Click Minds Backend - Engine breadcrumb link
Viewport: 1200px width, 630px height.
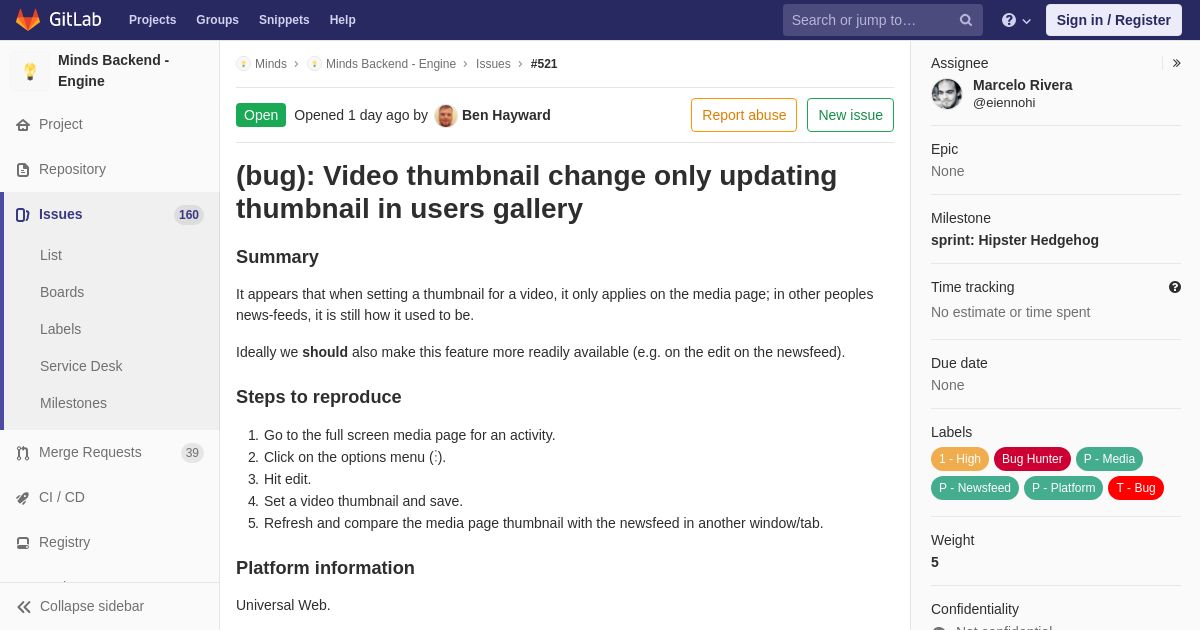point(391,64)
